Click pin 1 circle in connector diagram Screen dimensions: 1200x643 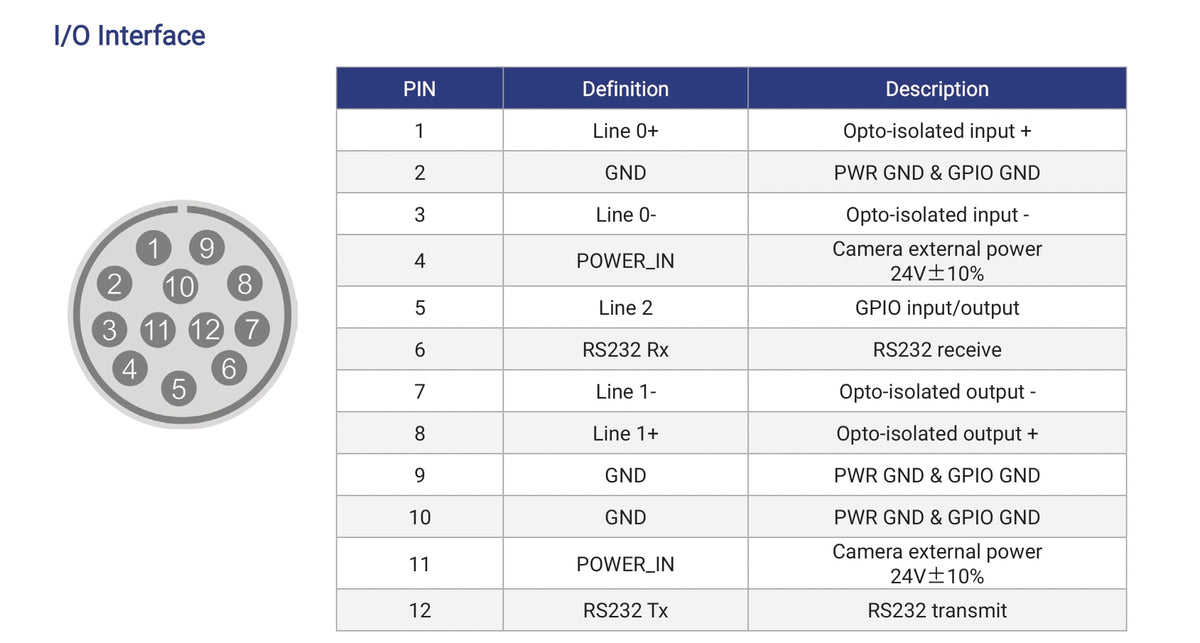(153, 248)
